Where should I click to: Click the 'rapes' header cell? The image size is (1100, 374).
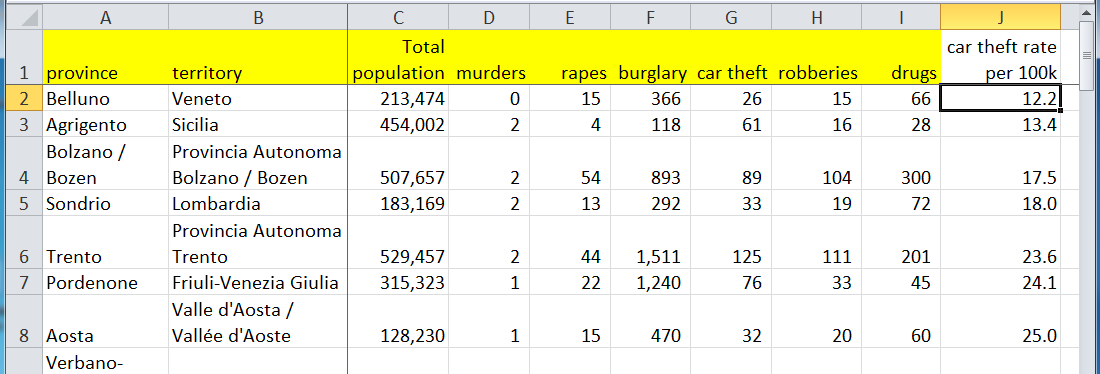click(570, 58)
